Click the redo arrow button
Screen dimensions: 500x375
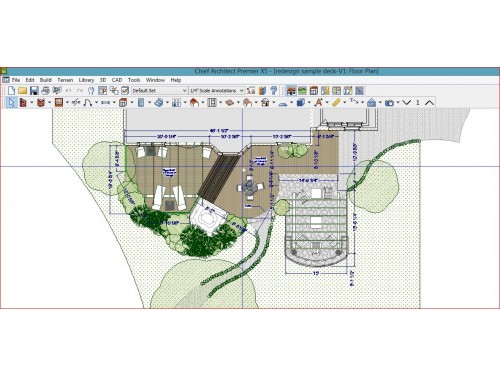click(80, 90)
